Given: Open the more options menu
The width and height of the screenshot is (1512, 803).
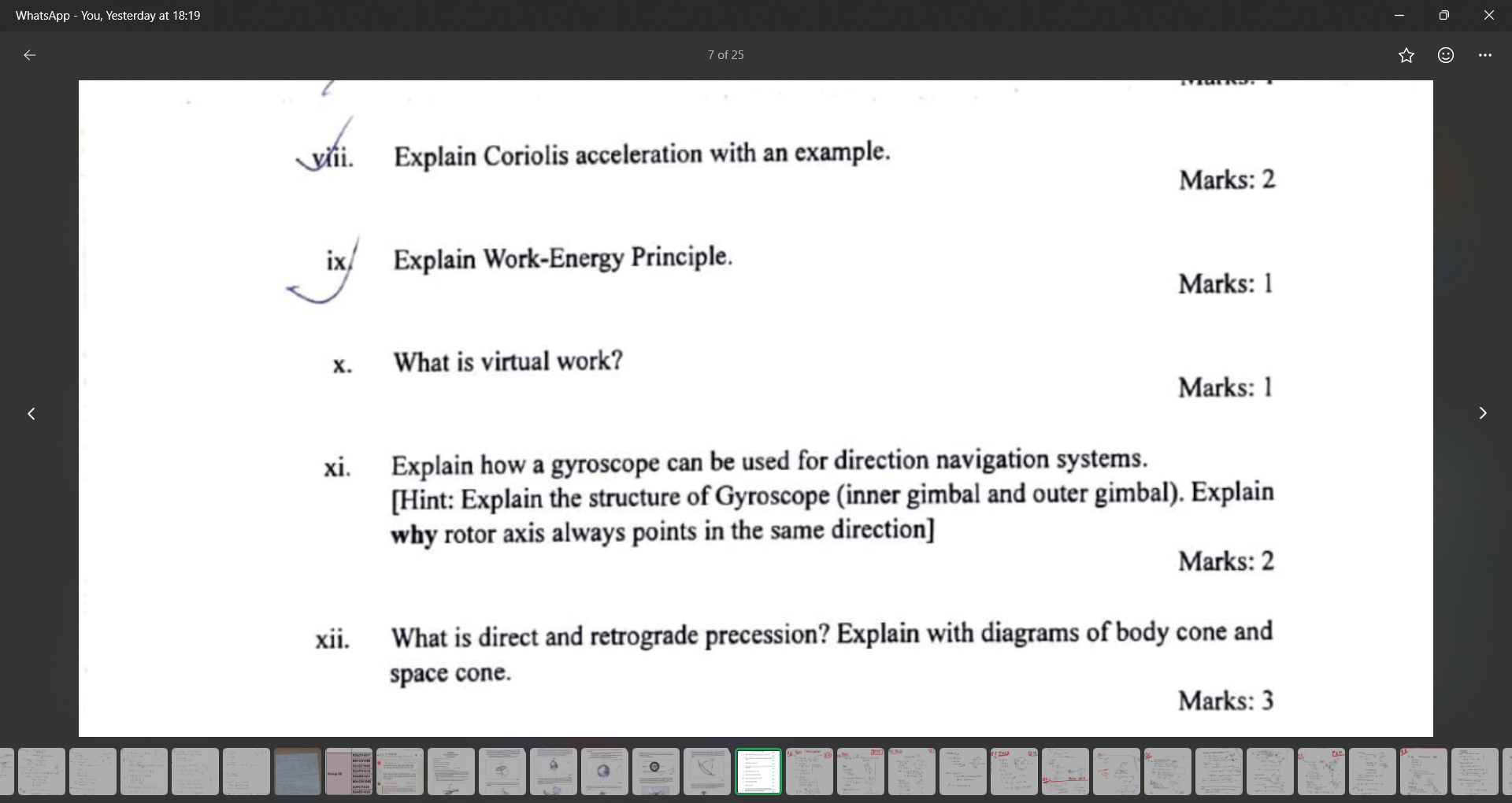Looking at the screenshot, I should 1485,54.
